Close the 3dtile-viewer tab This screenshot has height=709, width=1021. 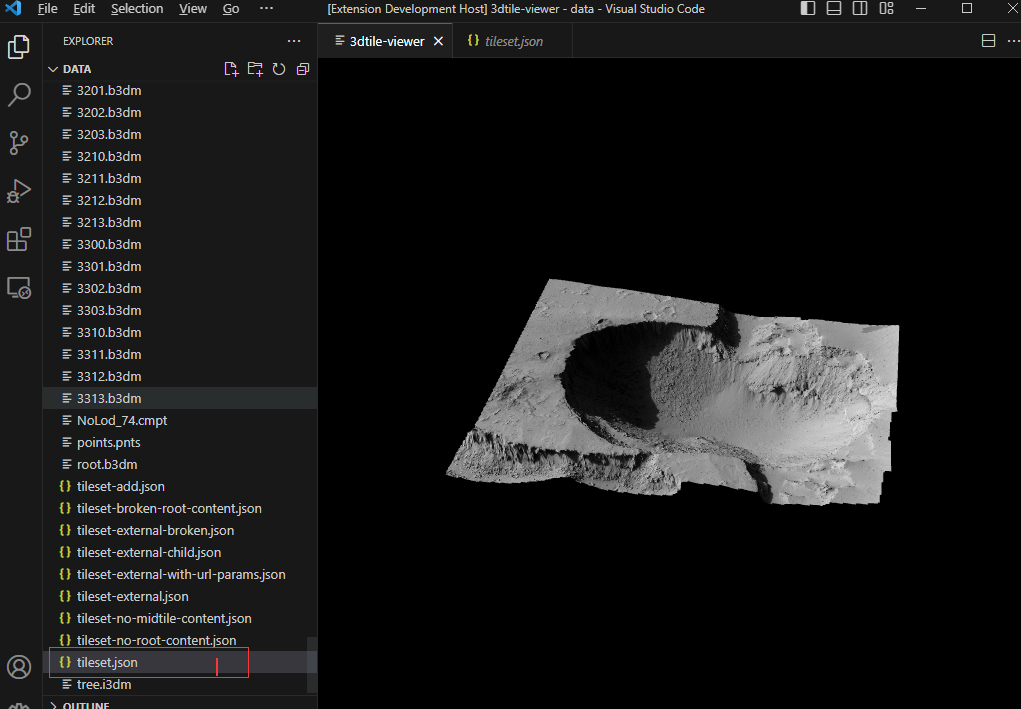point(438,41)
